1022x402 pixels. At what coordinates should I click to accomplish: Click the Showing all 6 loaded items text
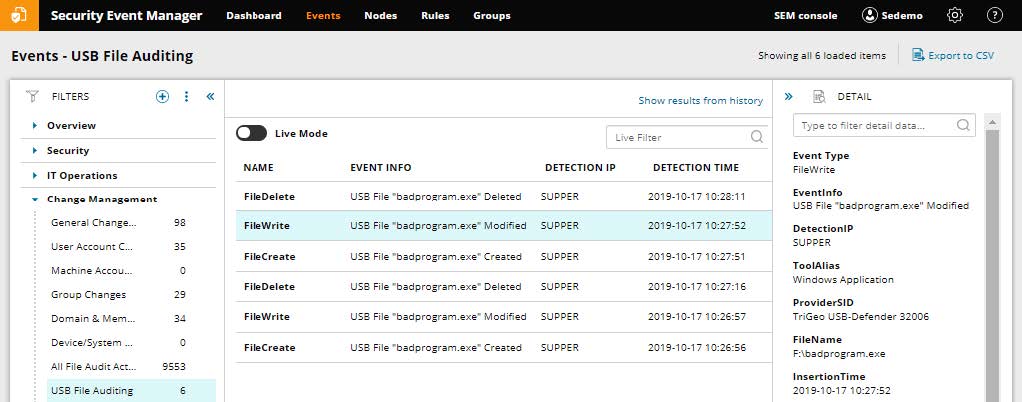(822, 55)
